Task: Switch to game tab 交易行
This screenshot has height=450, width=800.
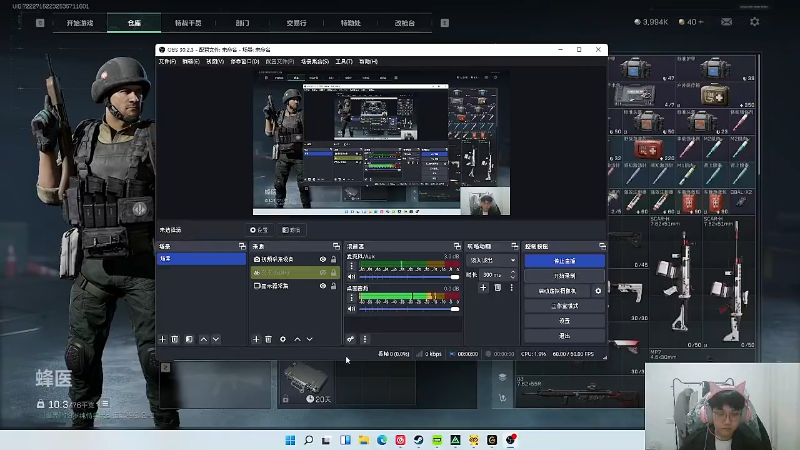Action: 296,23
